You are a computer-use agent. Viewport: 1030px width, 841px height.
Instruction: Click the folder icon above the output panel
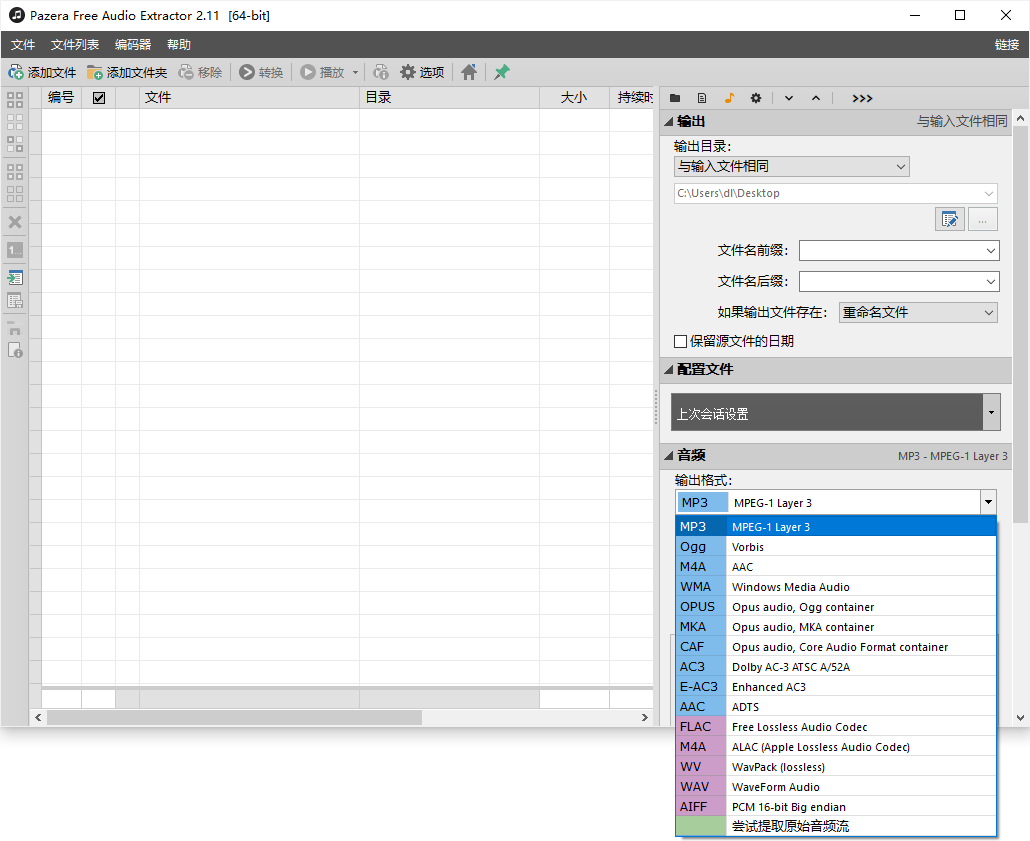[675, 98]
